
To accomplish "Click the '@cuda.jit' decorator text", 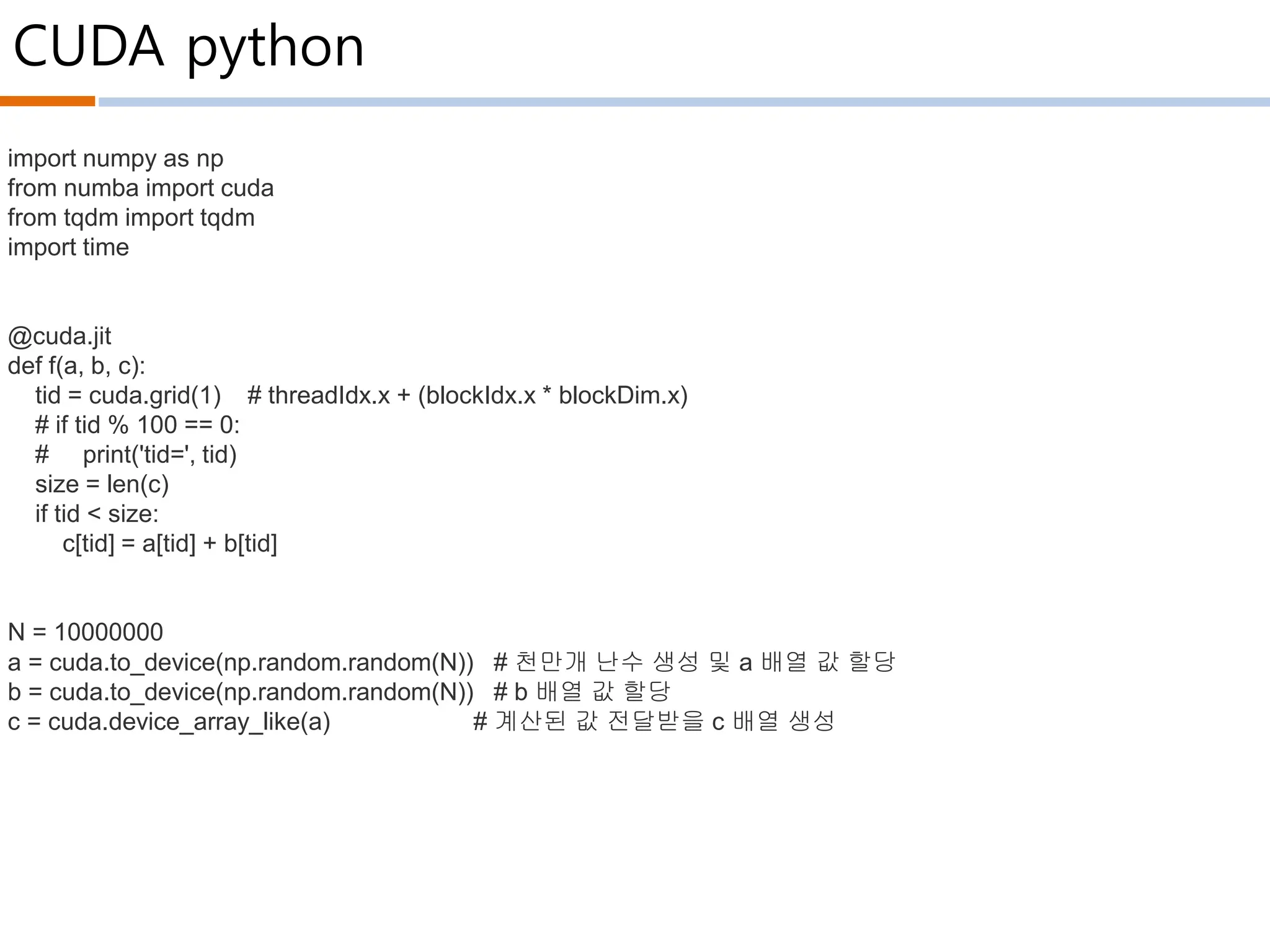I will coord(60,337).
